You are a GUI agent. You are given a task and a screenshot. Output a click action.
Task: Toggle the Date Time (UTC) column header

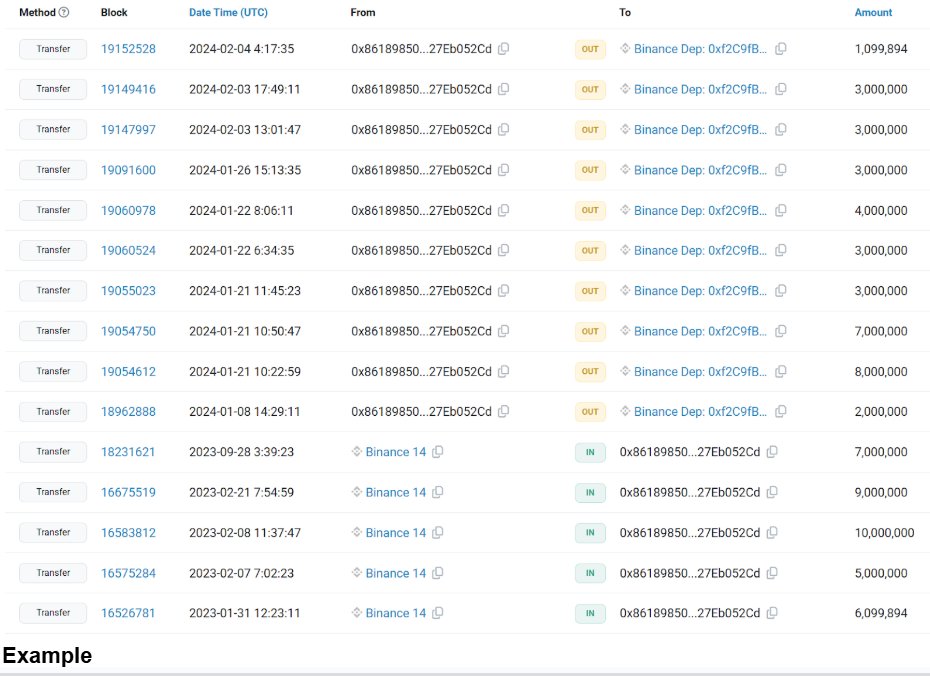[228, 12]
